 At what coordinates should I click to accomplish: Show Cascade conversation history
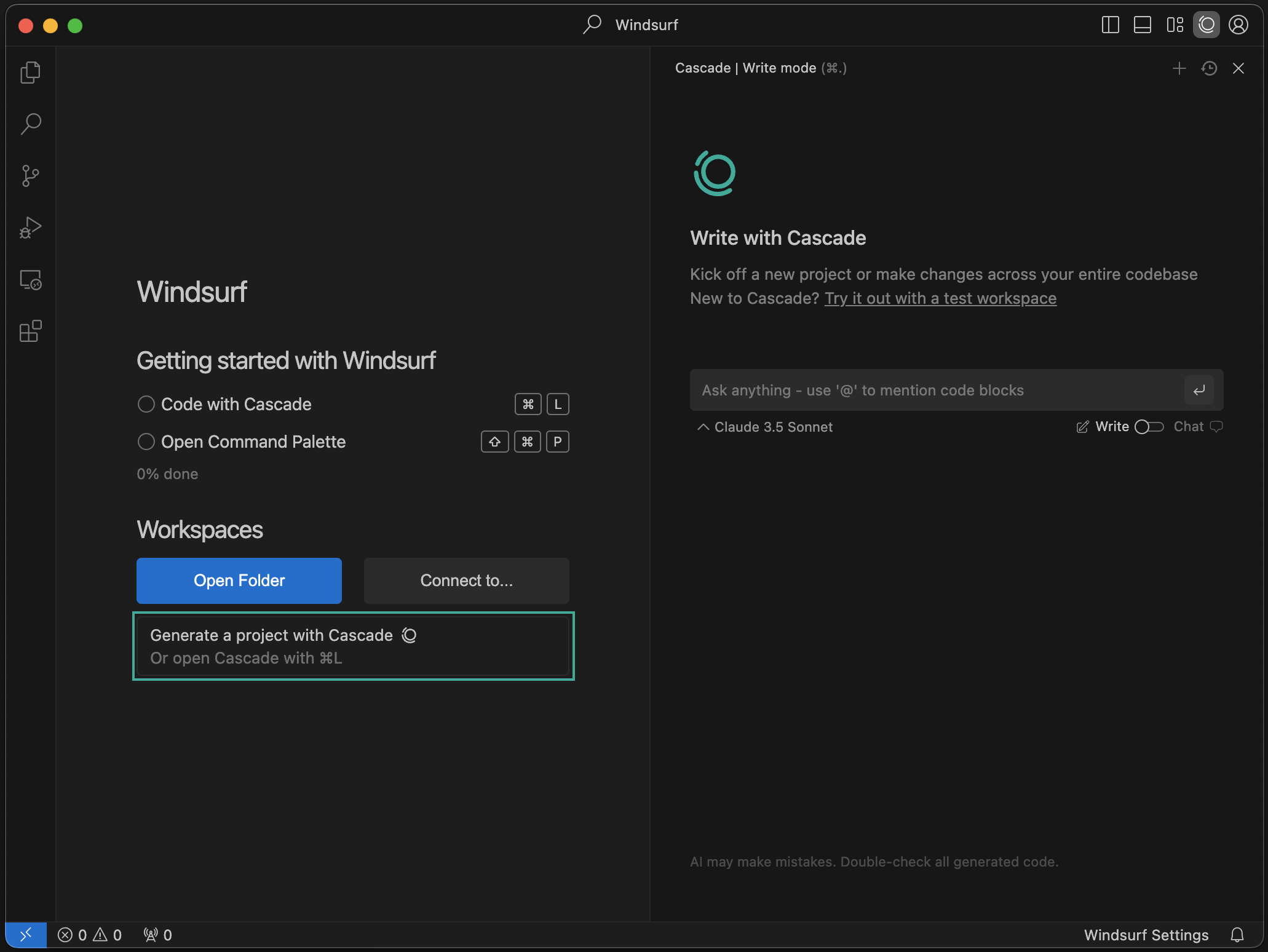(x=1209, y=68)
